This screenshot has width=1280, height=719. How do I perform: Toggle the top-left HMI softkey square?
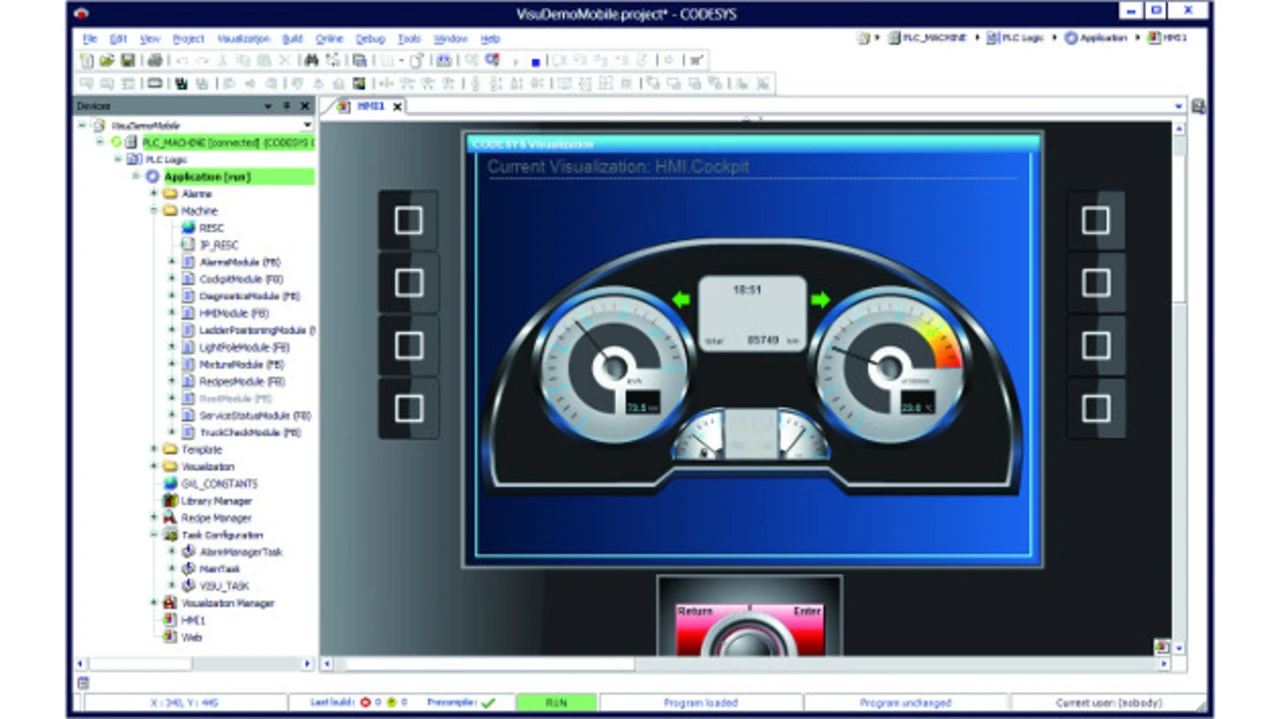(x=408, y=220)
